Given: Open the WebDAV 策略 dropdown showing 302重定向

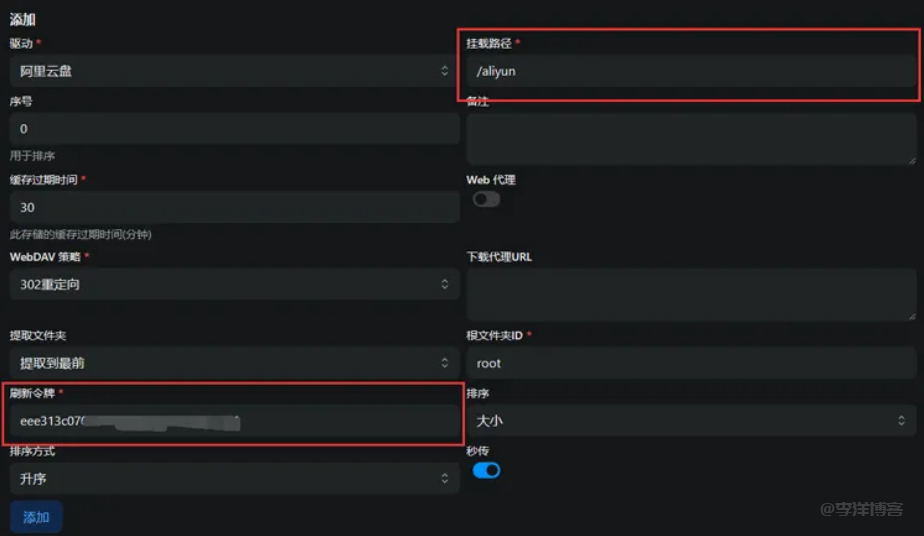Looking at the screenshot, I should (x=234, y=285).
